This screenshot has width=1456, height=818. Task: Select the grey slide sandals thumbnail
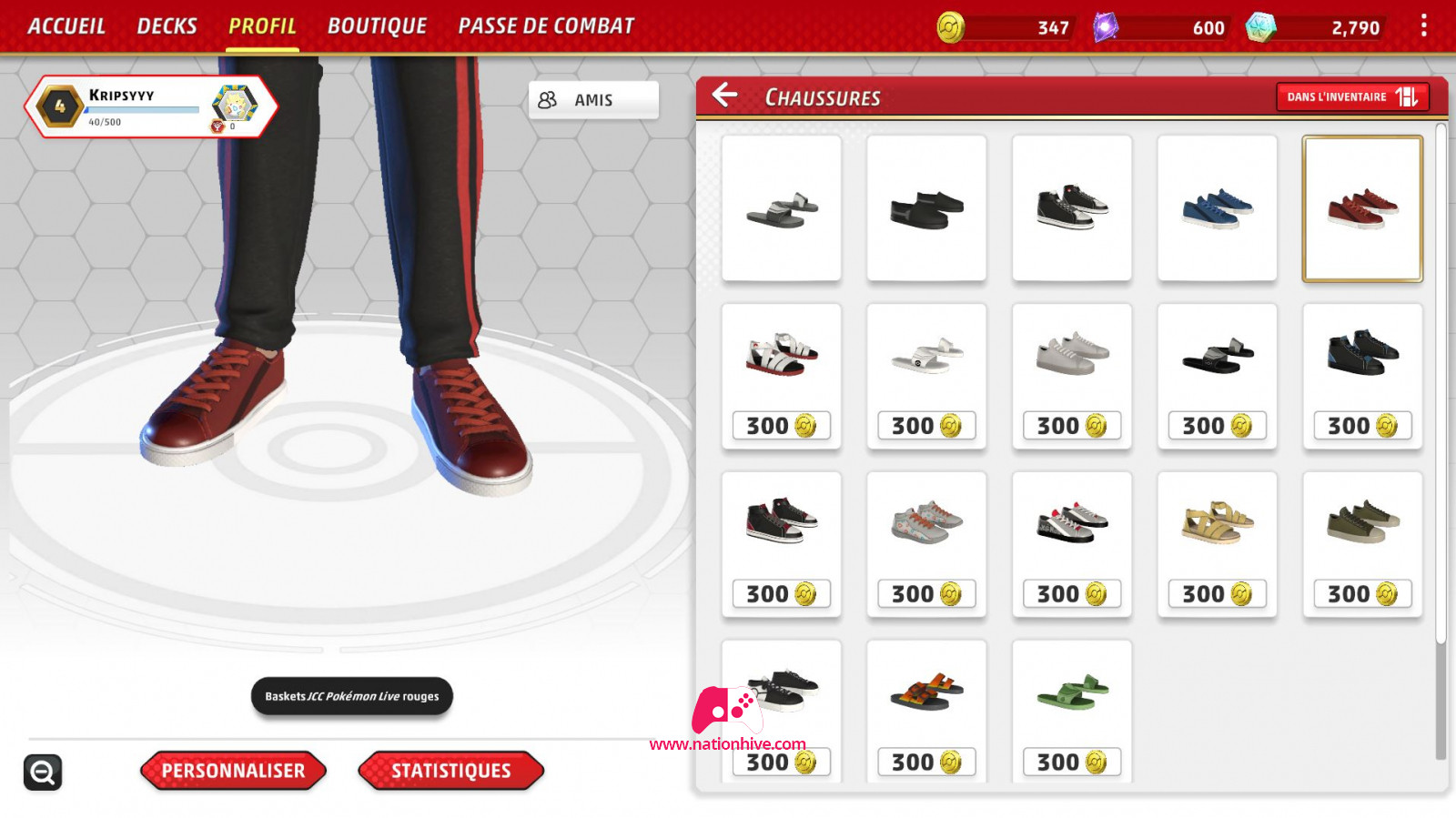click(x=782, y=208)
